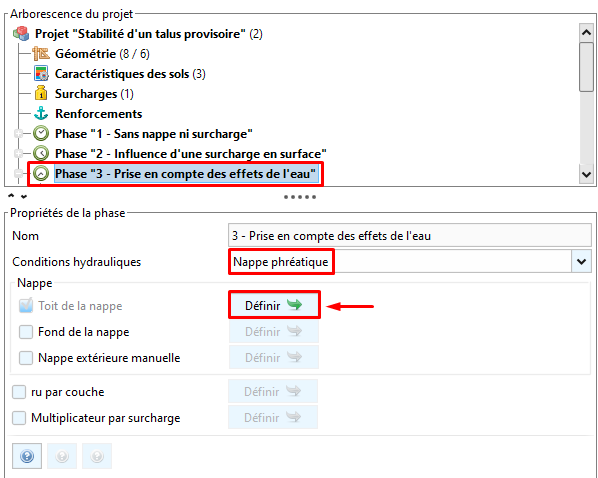
Task: Enable the Fond de la nappe checkbox
Action: click(26, 332)
